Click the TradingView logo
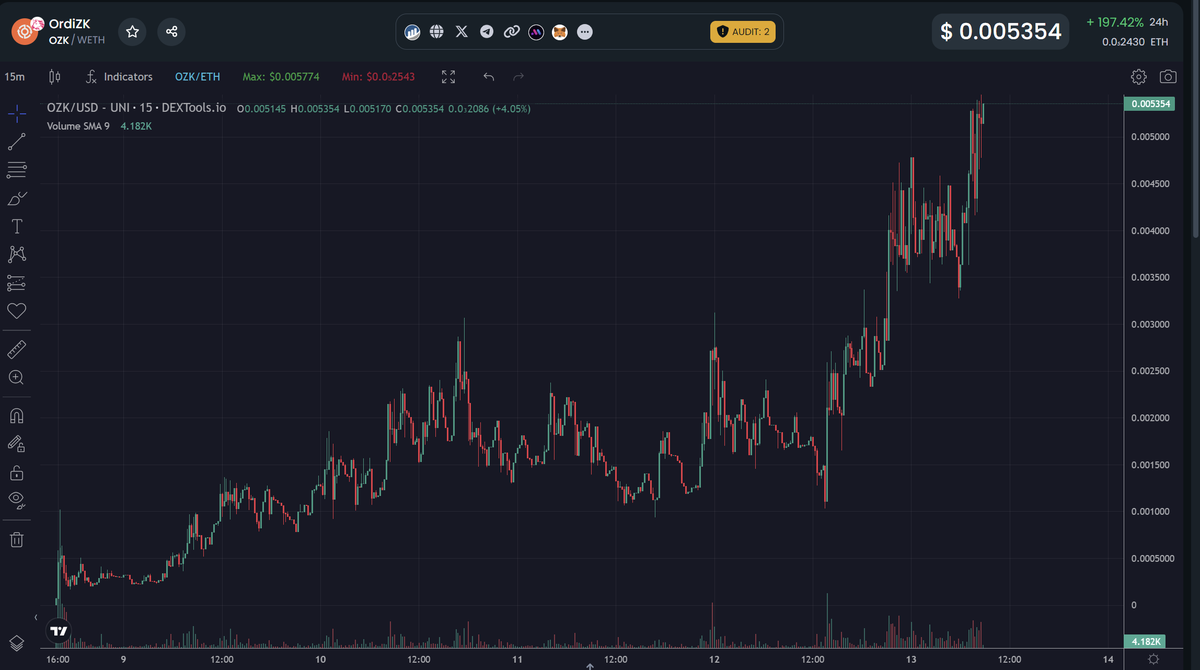 coord(59,632)
